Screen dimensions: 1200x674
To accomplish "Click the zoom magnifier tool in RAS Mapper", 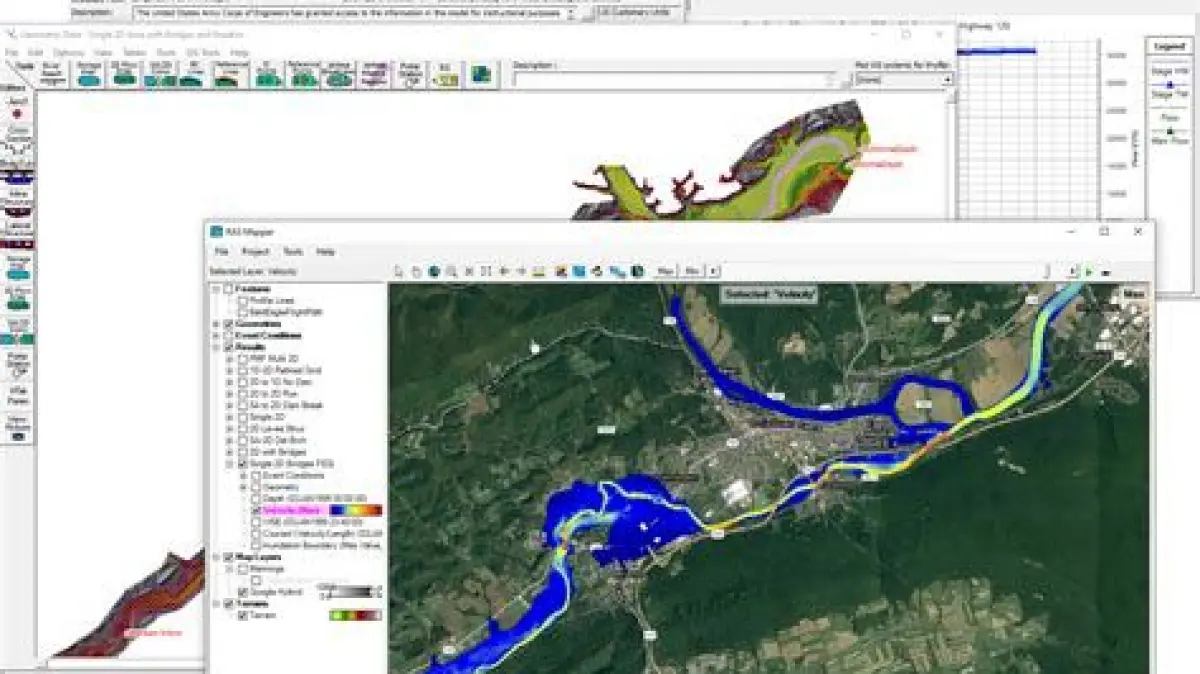I will tap(452, 271).
